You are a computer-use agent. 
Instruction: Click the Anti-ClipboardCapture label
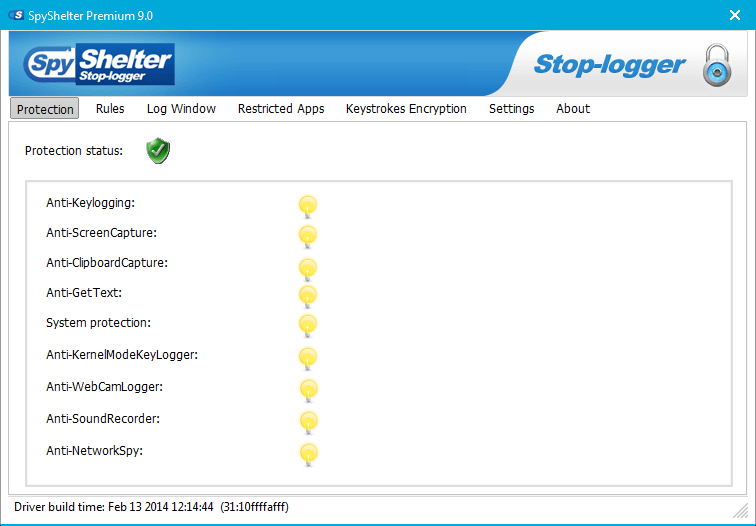(x=107, y=263)
